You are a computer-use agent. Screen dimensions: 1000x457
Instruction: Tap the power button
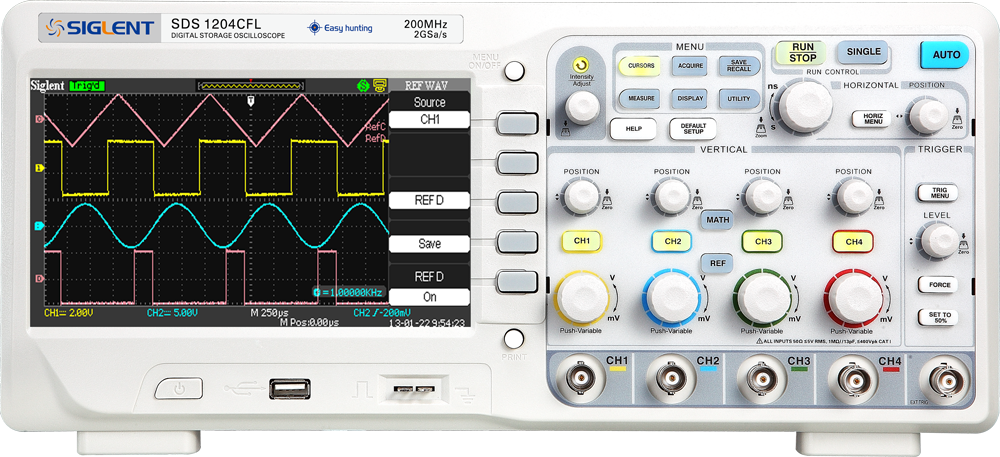click(x=179, y=388)
